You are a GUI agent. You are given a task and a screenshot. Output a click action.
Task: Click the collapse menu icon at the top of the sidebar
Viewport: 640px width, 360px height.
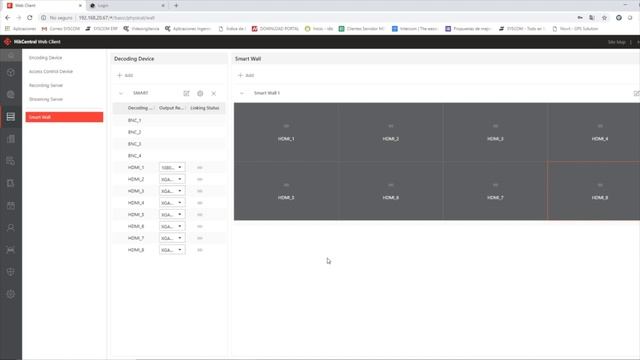coord(11,56)
